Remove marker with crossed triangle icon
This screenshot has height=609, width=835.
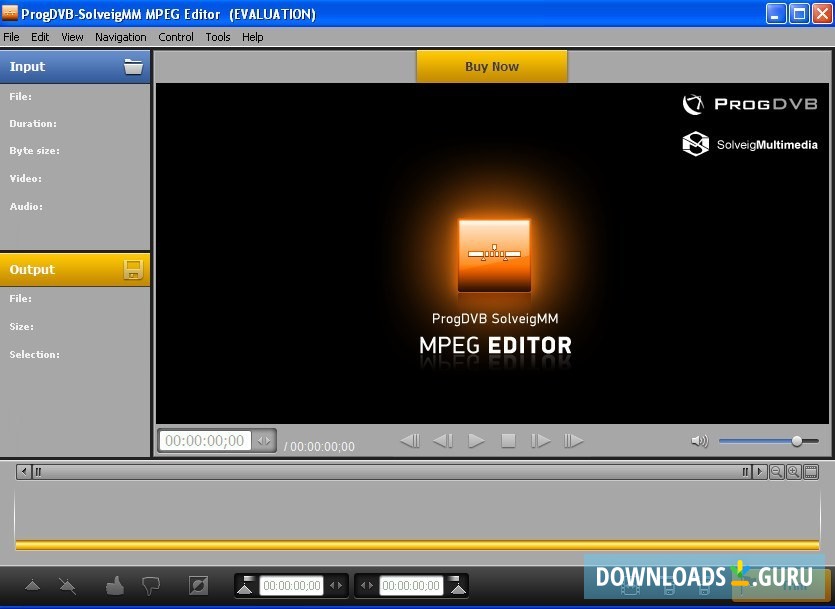(x=68, y=587)
